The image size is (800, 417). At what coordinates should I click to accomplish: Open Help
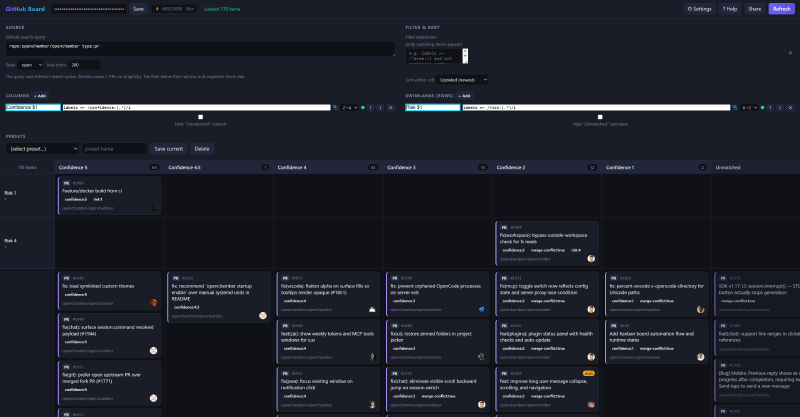[730, 9]
